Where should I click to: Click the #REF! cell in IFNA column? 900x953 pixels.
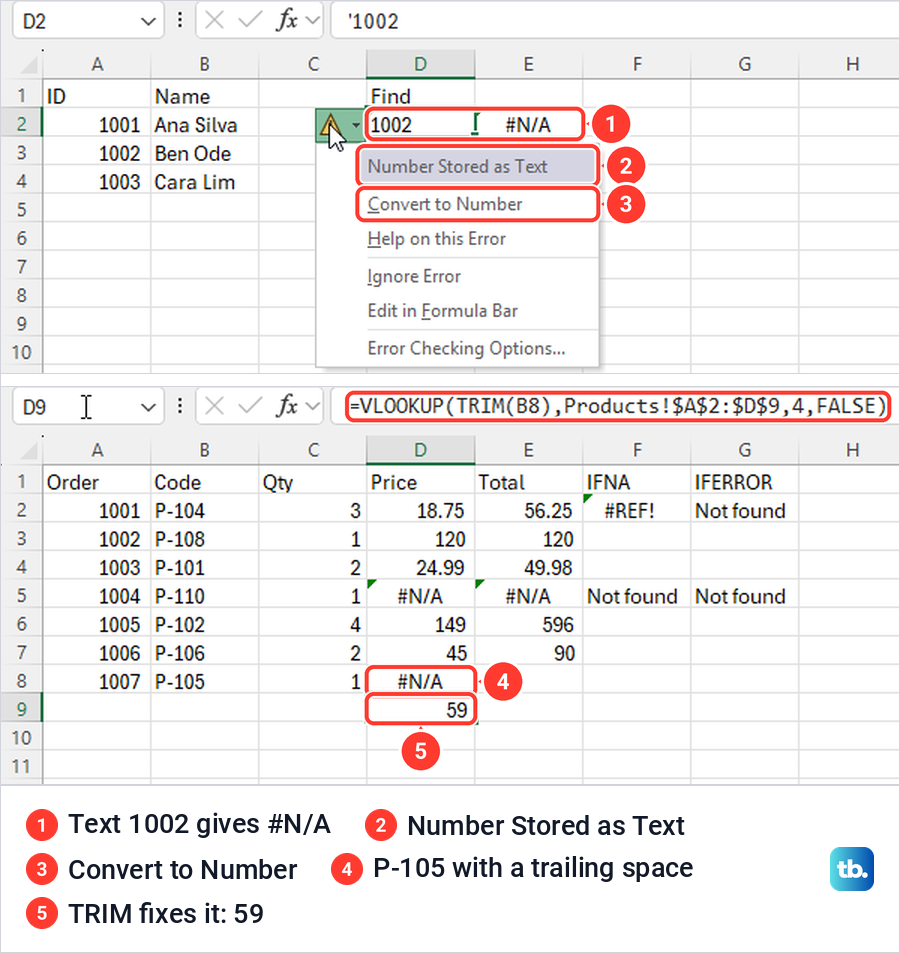[x=636, y=511]
